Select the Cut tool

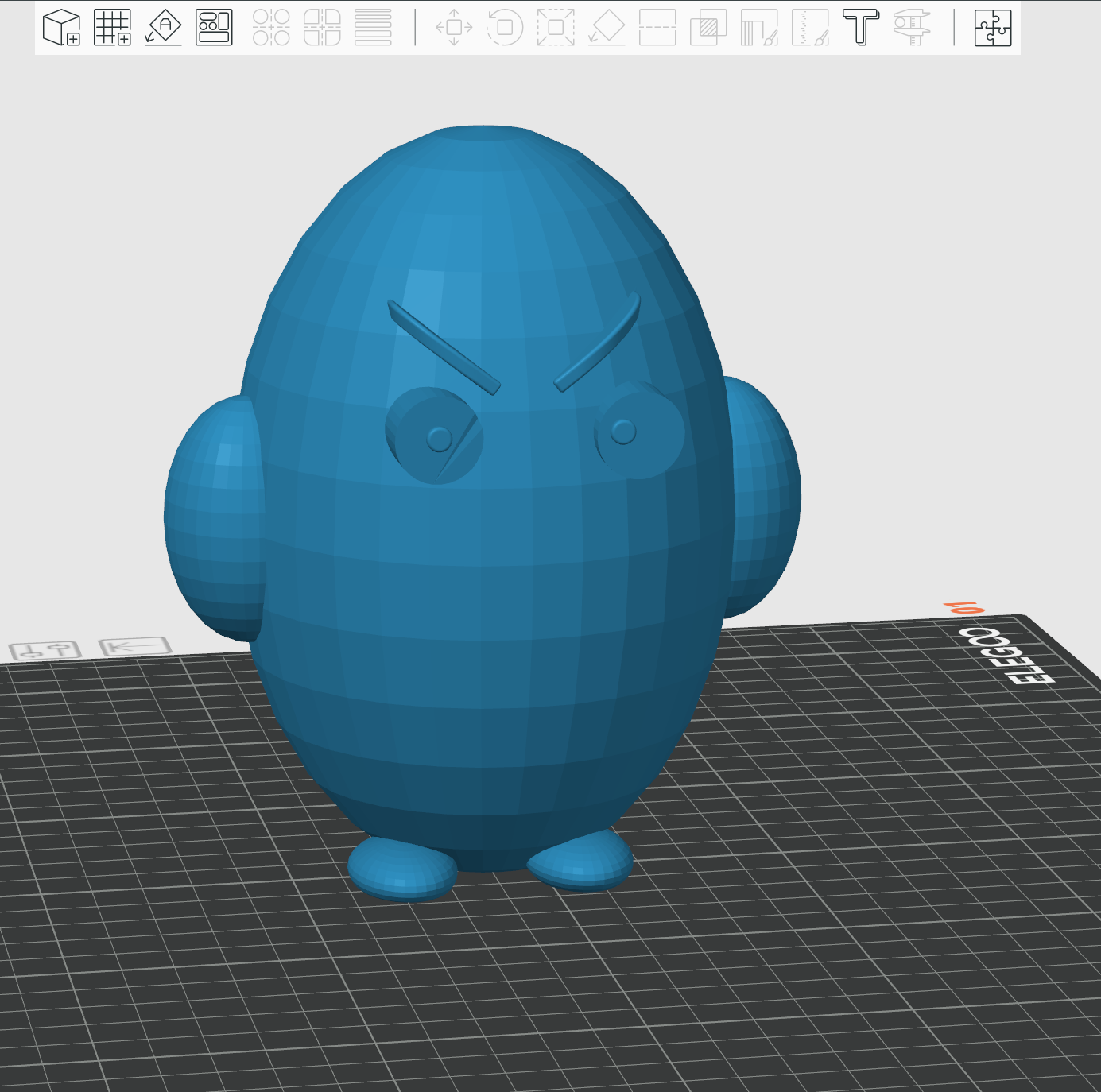657,28
